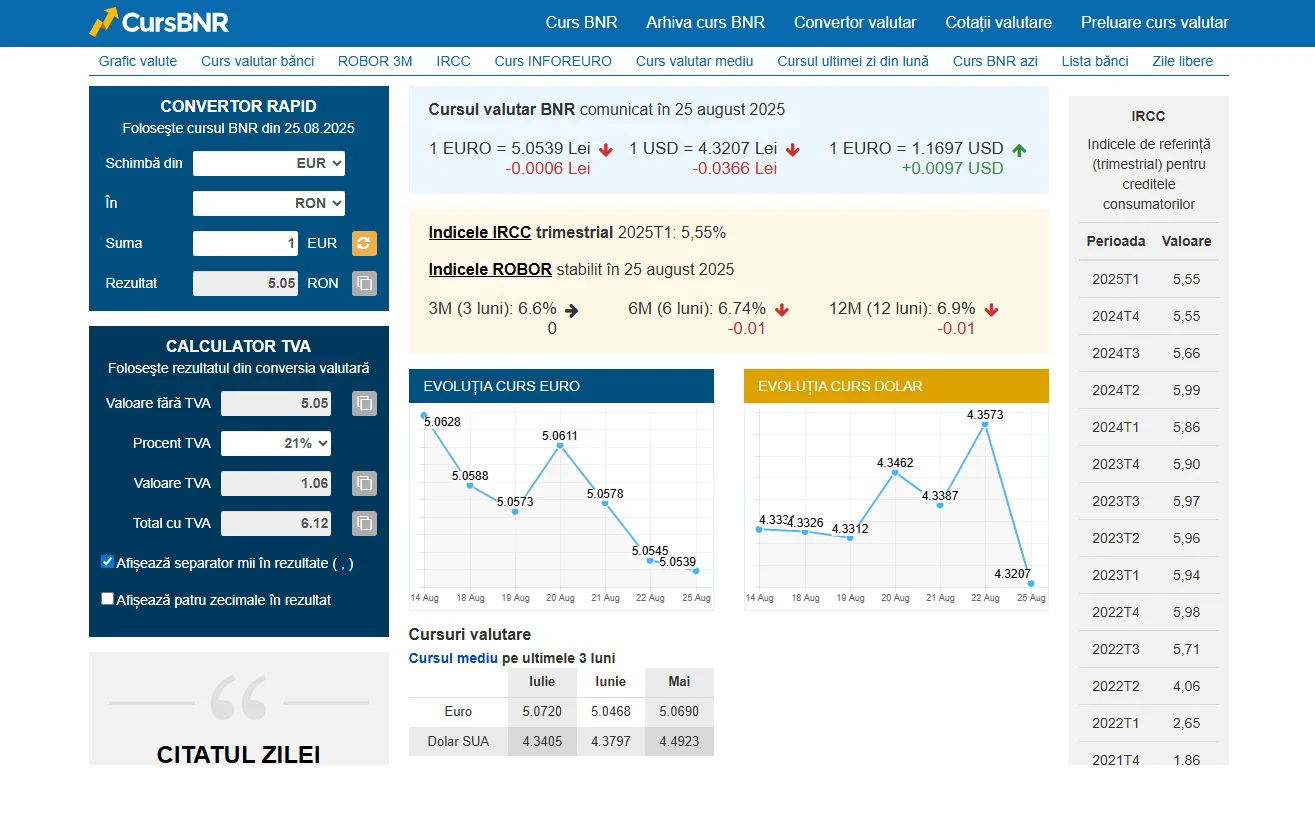Open Lista bănci link
The height and width of the screenshot is (813, 1315).
(1095, 61)
